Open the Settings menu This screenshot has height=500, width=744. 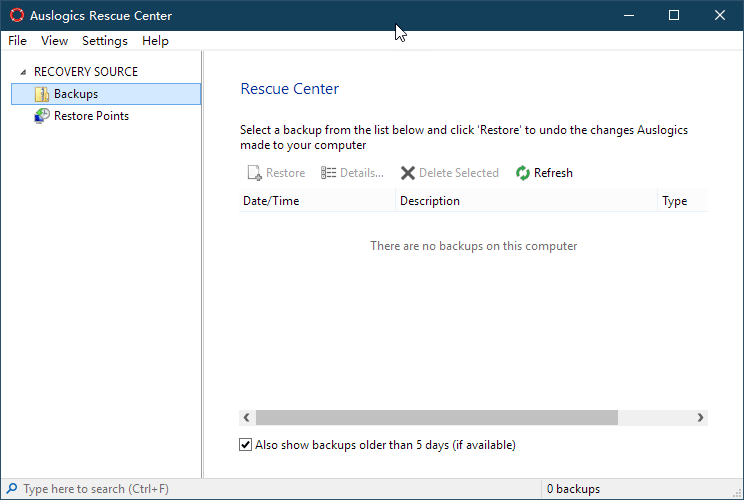point(105,41)
